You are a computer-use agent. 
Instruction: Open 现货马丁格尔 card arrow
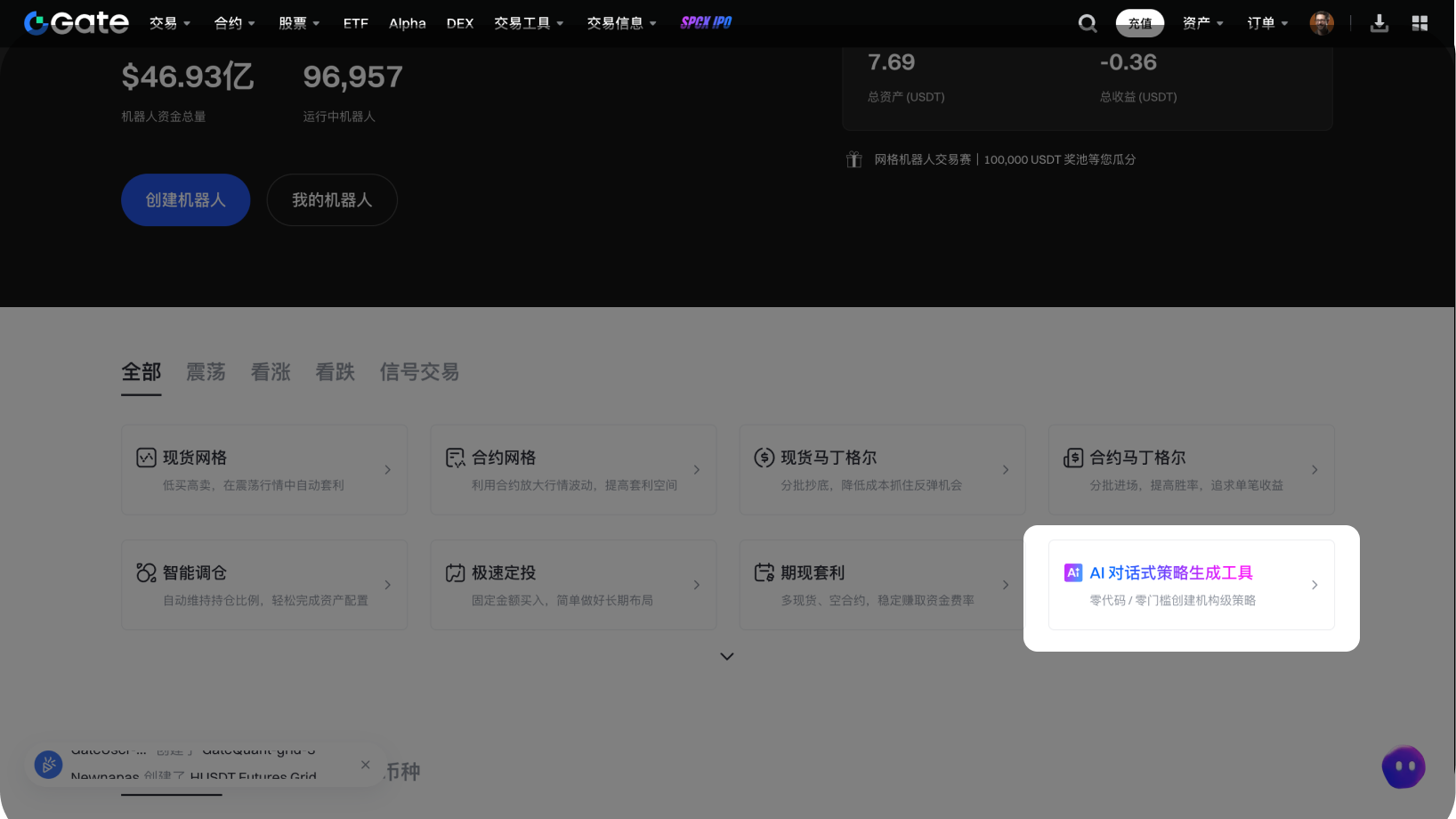click(1006, 469)
